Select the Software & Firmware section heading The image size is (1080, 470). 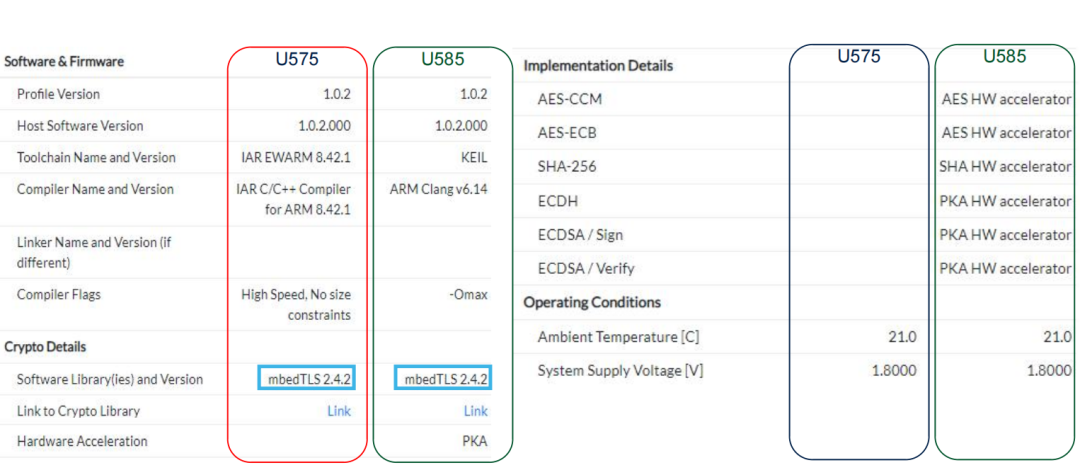pyautogui.click(x=64, y=61)
